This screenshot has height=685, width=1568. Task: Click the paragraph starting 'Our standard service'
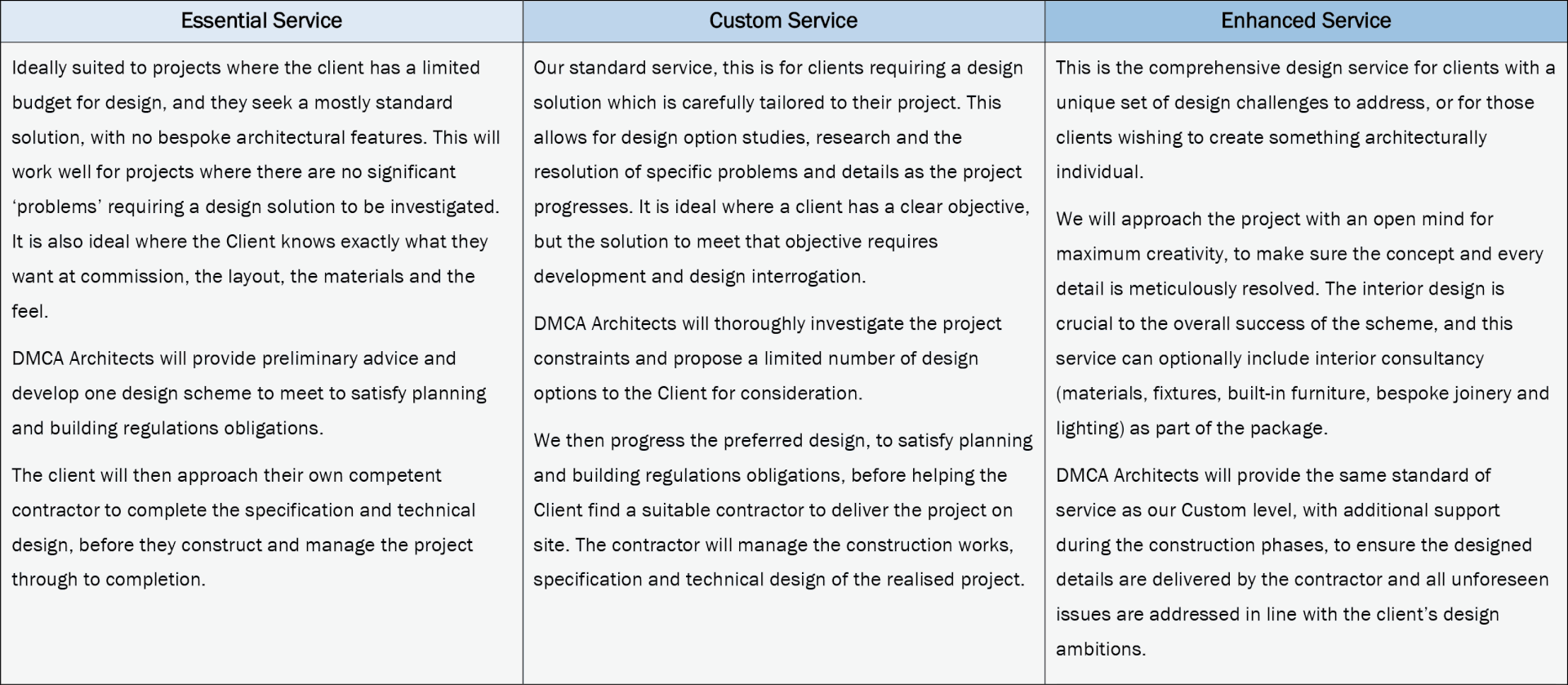782,171
